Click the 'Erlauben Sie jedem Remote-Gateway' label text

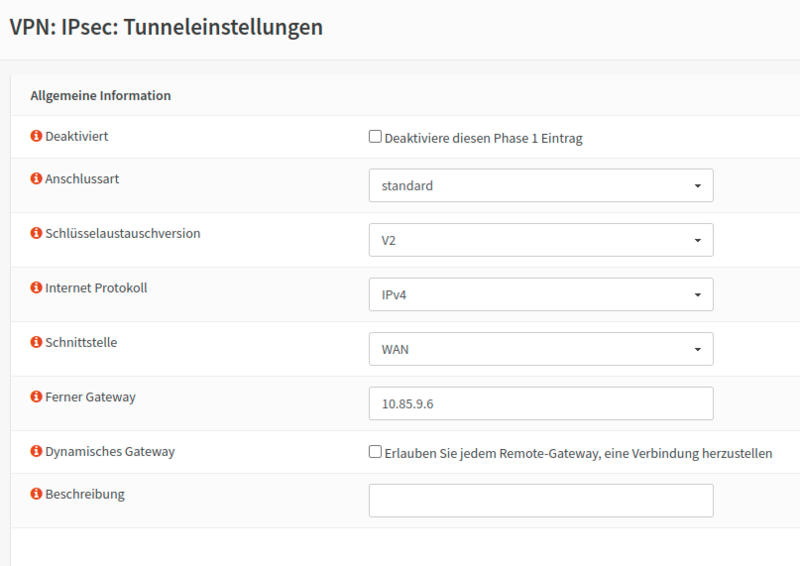coord(579,453)
